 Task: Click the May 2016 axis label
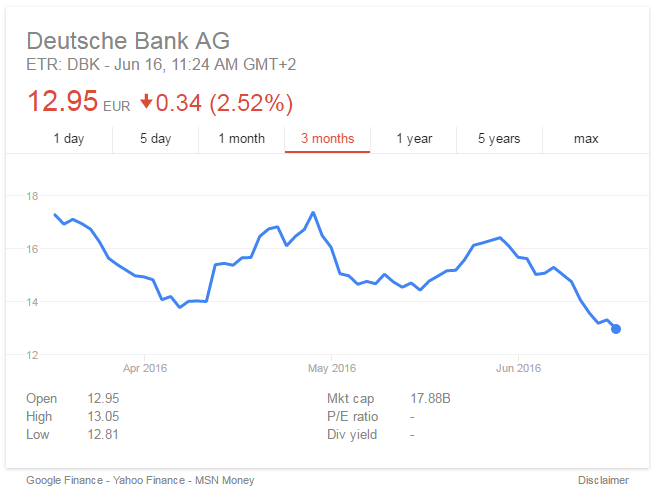[x=331, y=369]
